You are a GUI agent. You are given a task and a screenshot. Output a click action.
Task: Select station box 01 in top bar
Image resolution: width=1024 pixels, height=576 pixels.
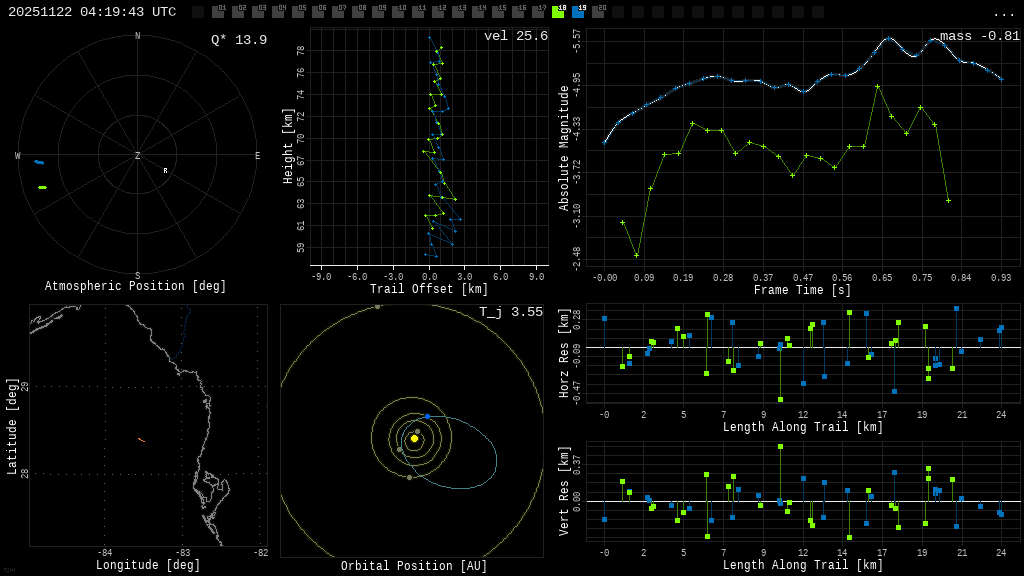218,12
